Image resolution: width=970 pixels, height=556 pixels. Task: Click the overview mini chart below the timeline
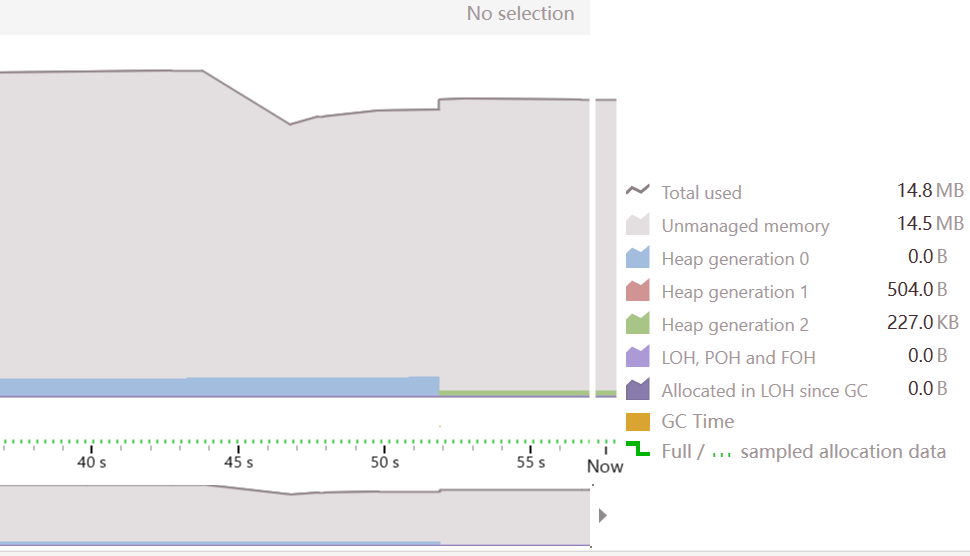[295, 515]
